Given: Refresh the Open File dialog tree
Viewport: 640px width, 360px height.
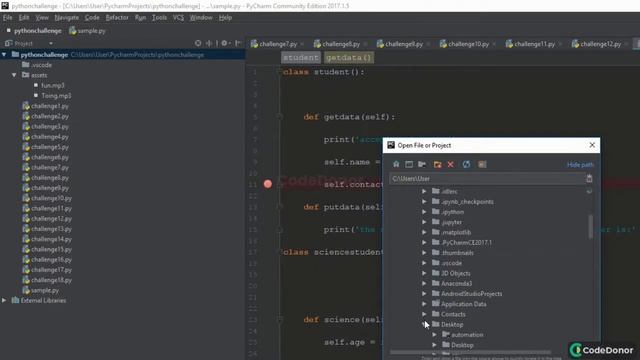Looking at the screenshot, I should [466, 164].
